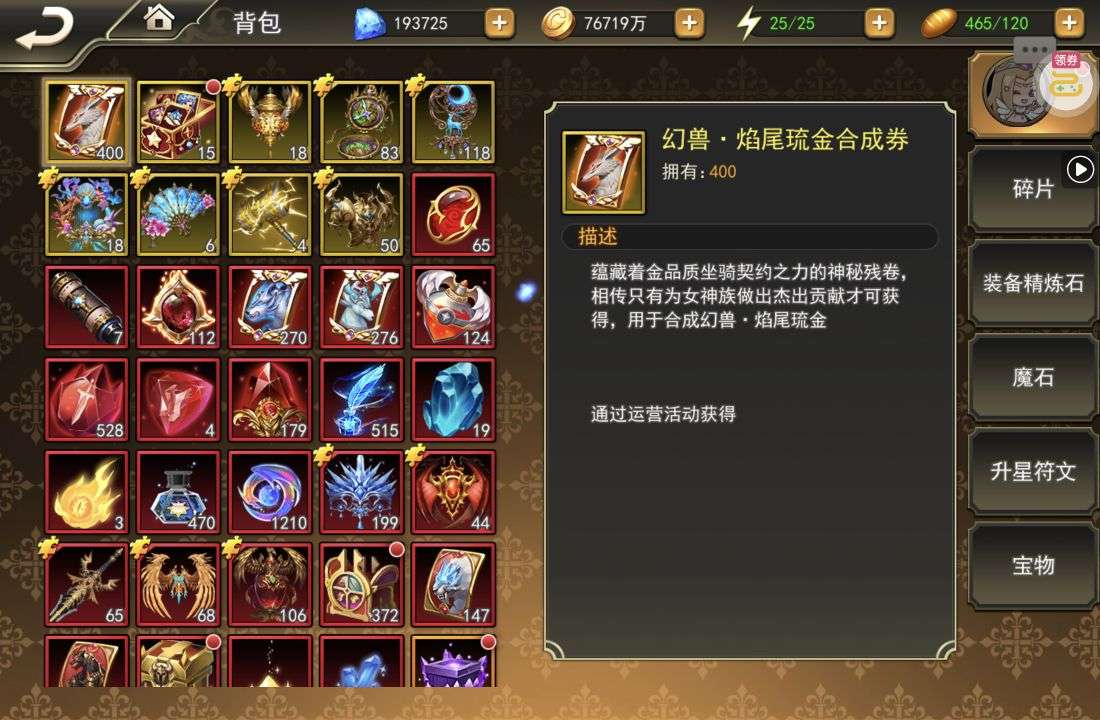Tap the back arrow icon
The width and height of the screenshot is (1100, 720).
coord(43,28)
